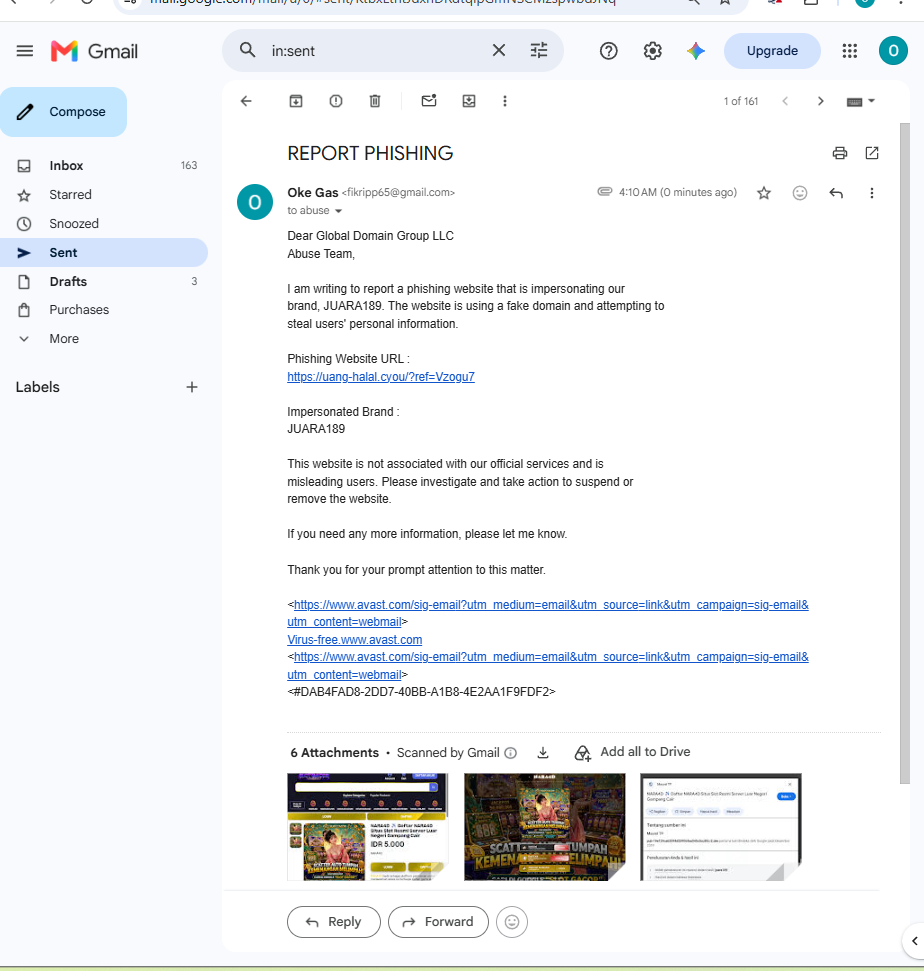924x971 pixels.
Task: Compose a new email
Action: [x=63, y=111]
